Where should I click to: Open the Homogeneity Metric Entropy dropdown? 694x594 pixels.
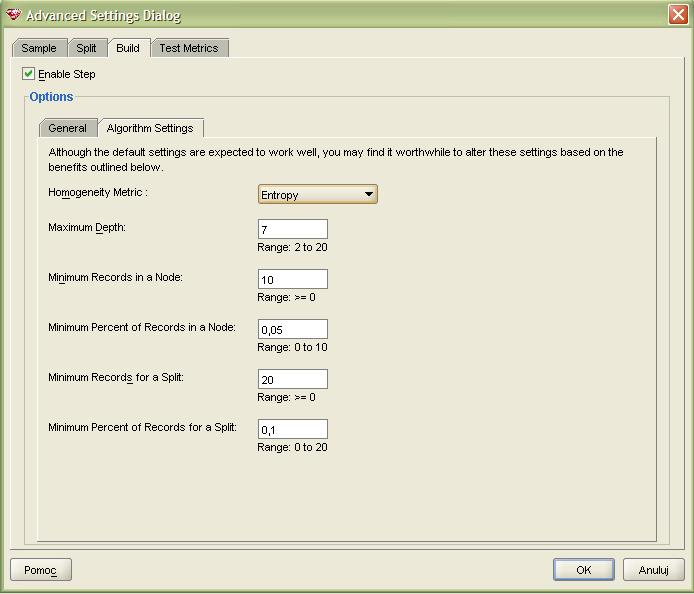pyautogui.click(x=317, y=194)
